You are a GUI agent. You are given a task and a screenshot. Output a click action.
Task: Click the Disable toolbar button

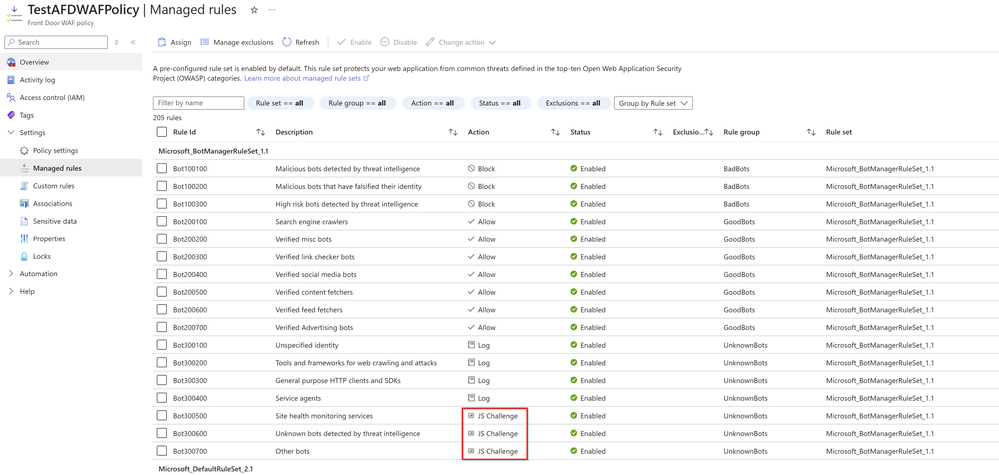click(x=399, y=42)
